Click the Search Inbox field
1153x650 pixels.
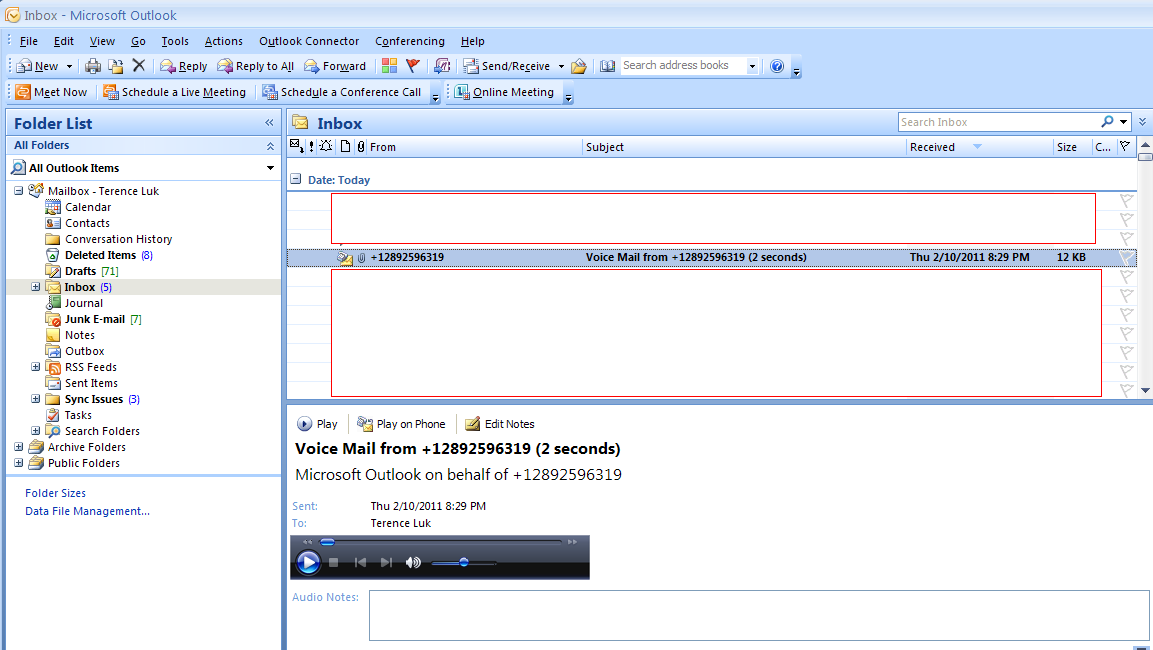pyautogui.click(x=998, y=122)
